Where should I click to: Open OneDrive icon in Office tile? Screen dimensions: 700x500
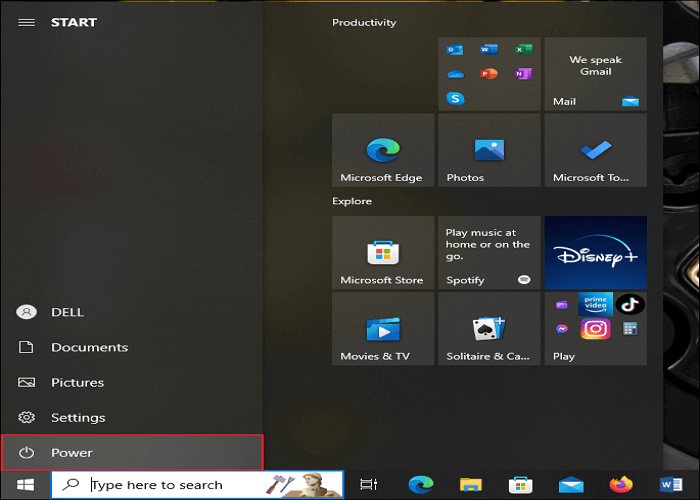pos(455,74)
